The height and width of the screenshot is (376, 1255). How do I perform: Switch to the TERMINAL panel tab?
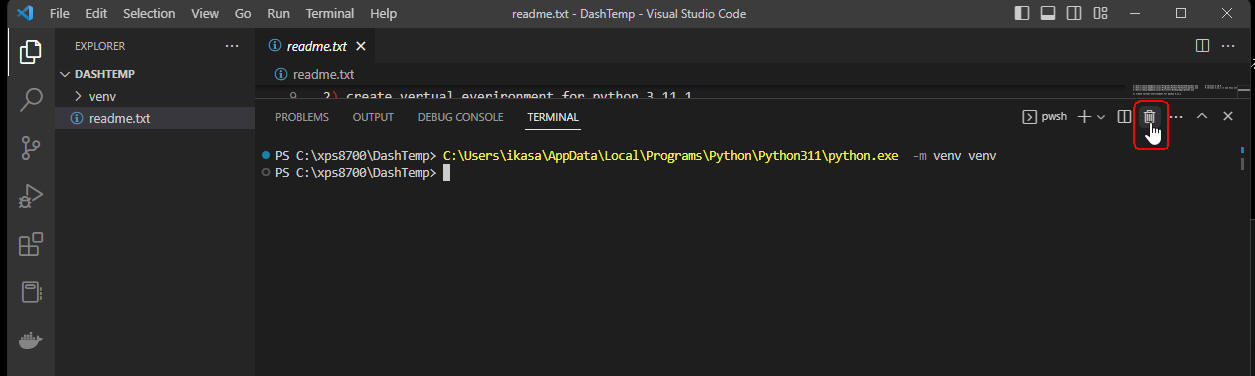click(x=553, y=117)
